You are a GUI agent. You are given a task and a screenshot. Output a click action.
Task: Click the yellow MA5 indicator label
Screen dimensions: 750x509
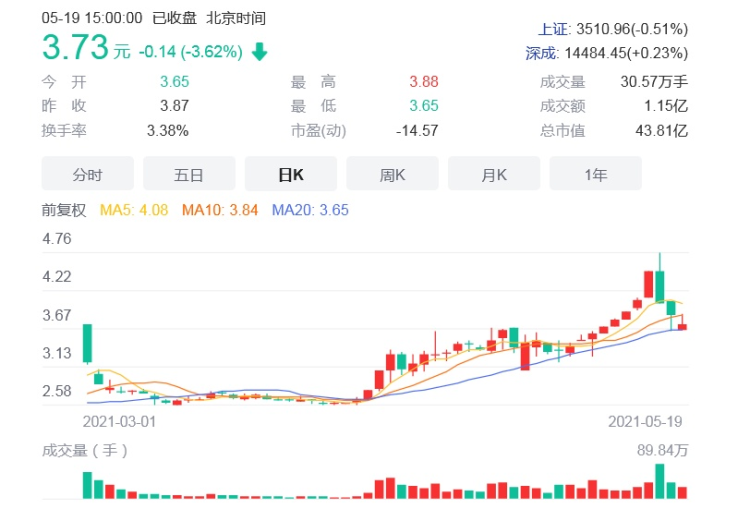pyautogui.click(x=132, y=210)
